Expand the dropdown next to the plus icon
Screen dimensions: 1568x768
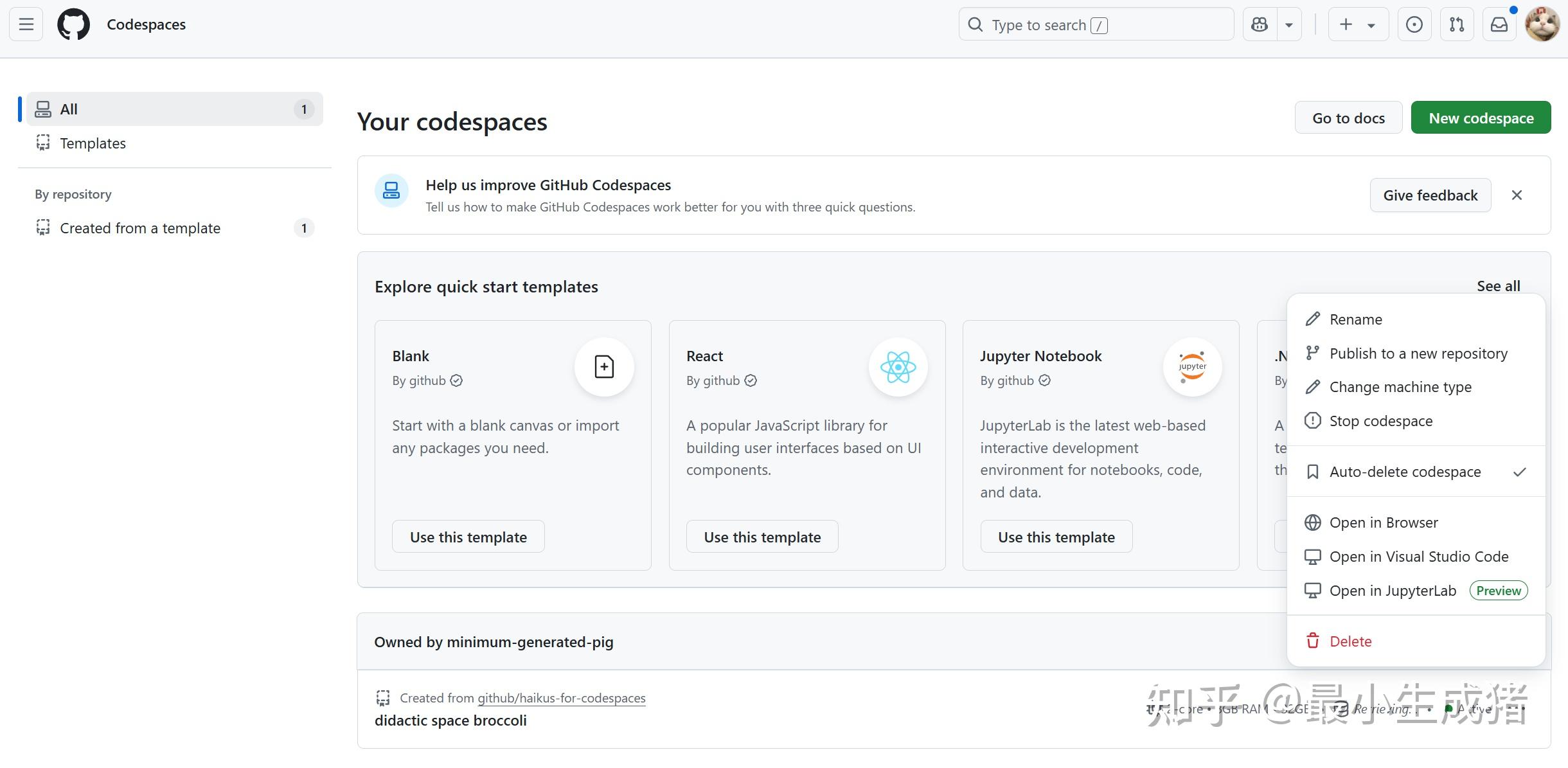pos(1371,24)
